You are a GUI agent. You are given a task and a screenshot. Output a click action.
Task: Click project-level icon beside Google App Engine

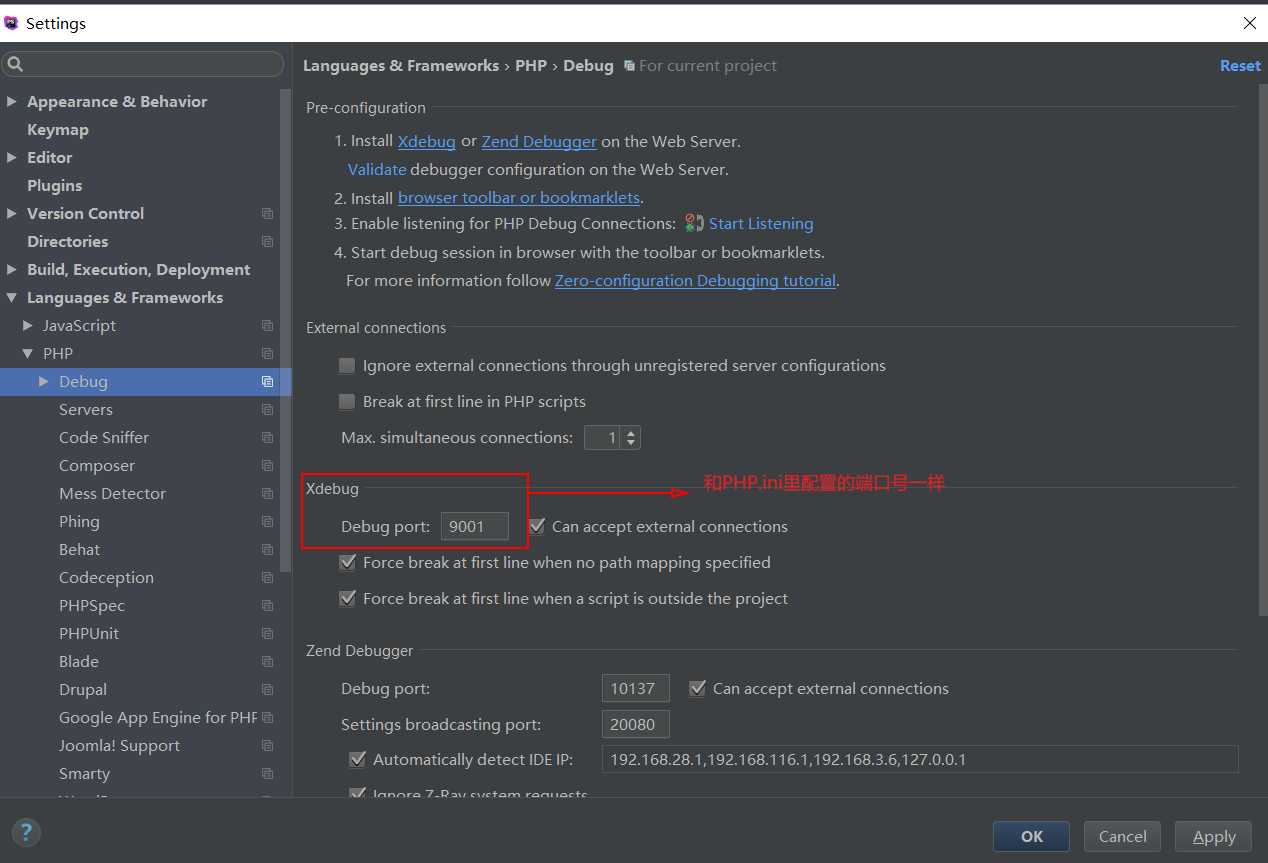[x=267, y=717]
